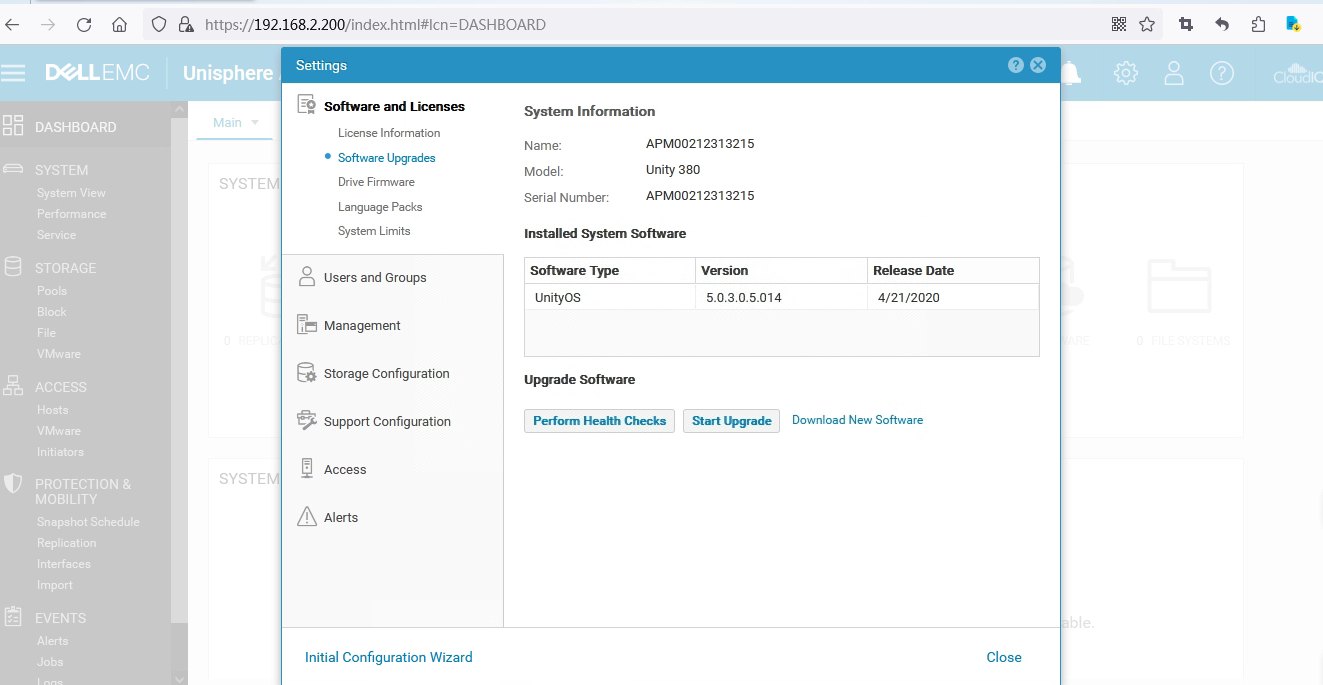
Task: Open the user profile icon in header
Action: (x=1174, y=73)
